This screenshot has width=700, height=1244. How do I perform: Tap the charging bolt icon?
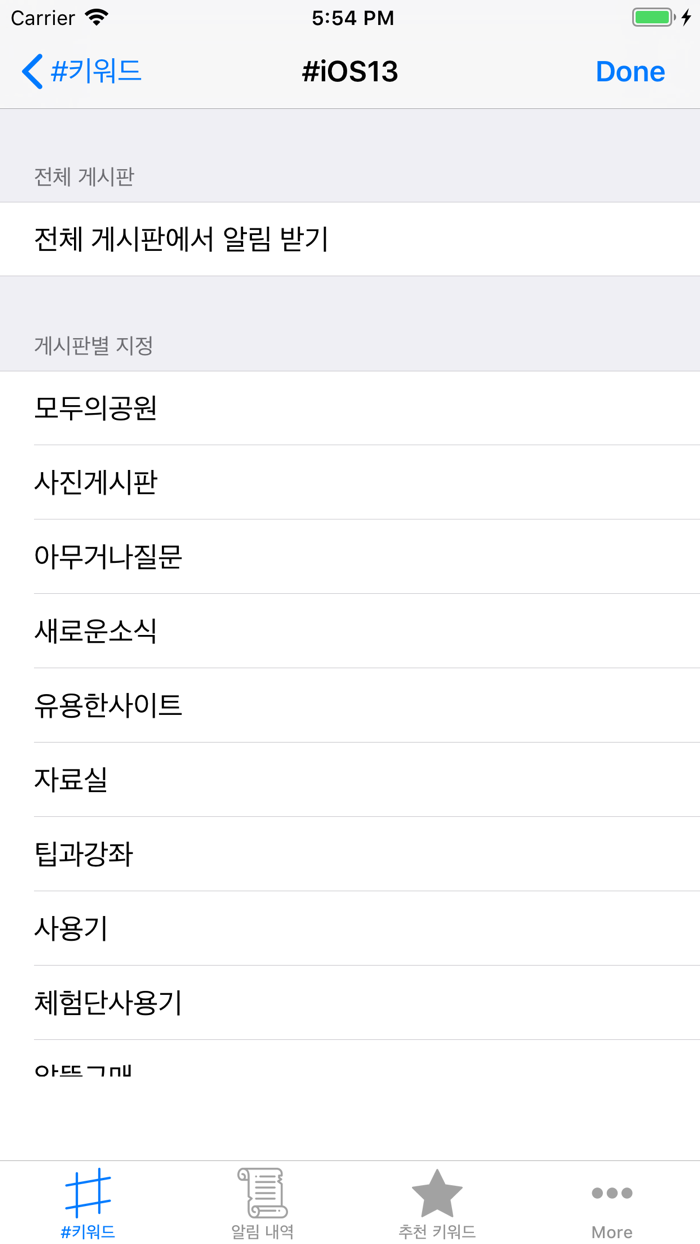(684, 17)
